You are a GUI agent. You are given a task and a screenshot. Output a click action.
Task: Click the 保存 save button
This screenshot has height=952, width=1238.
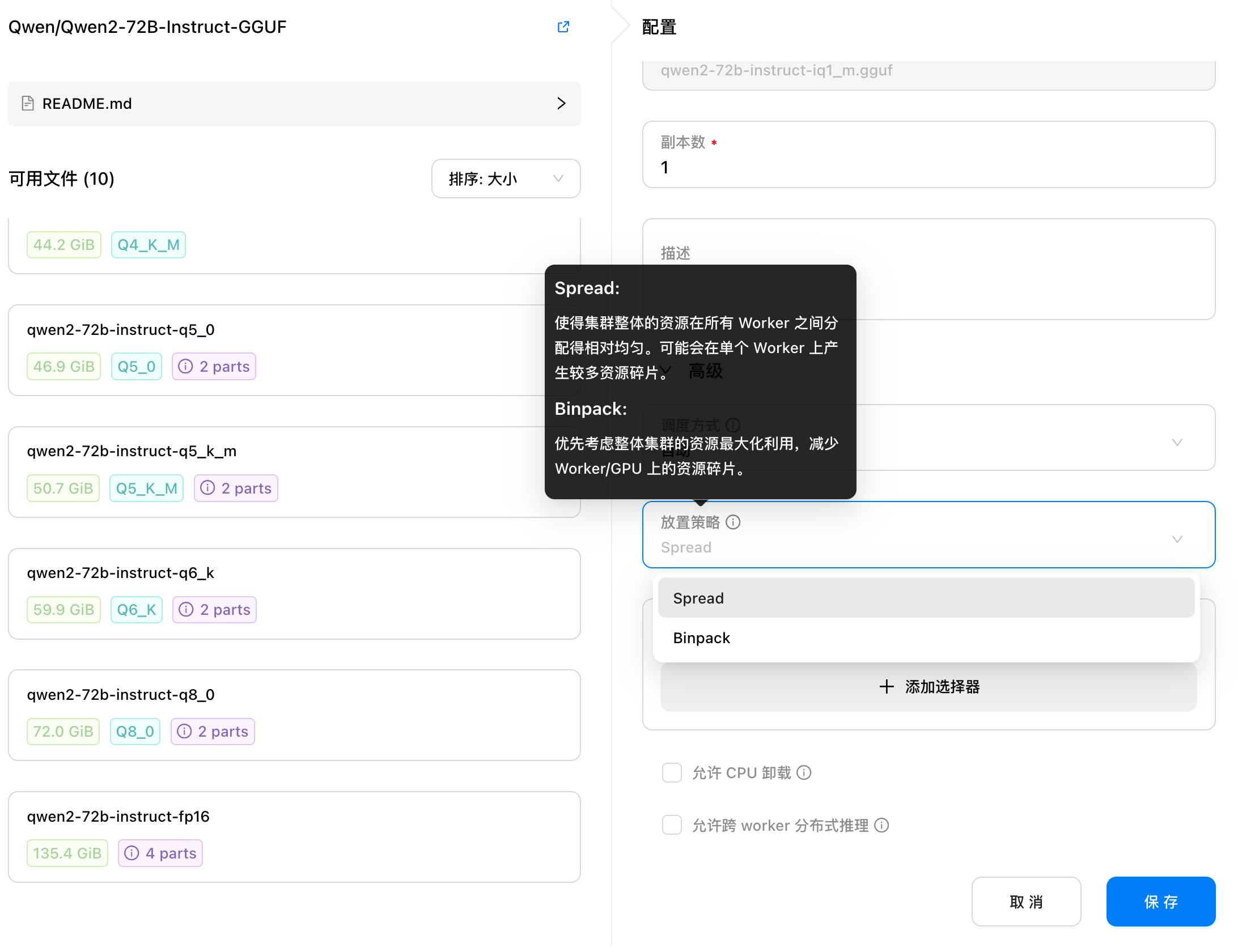(x=1160, y=902)
